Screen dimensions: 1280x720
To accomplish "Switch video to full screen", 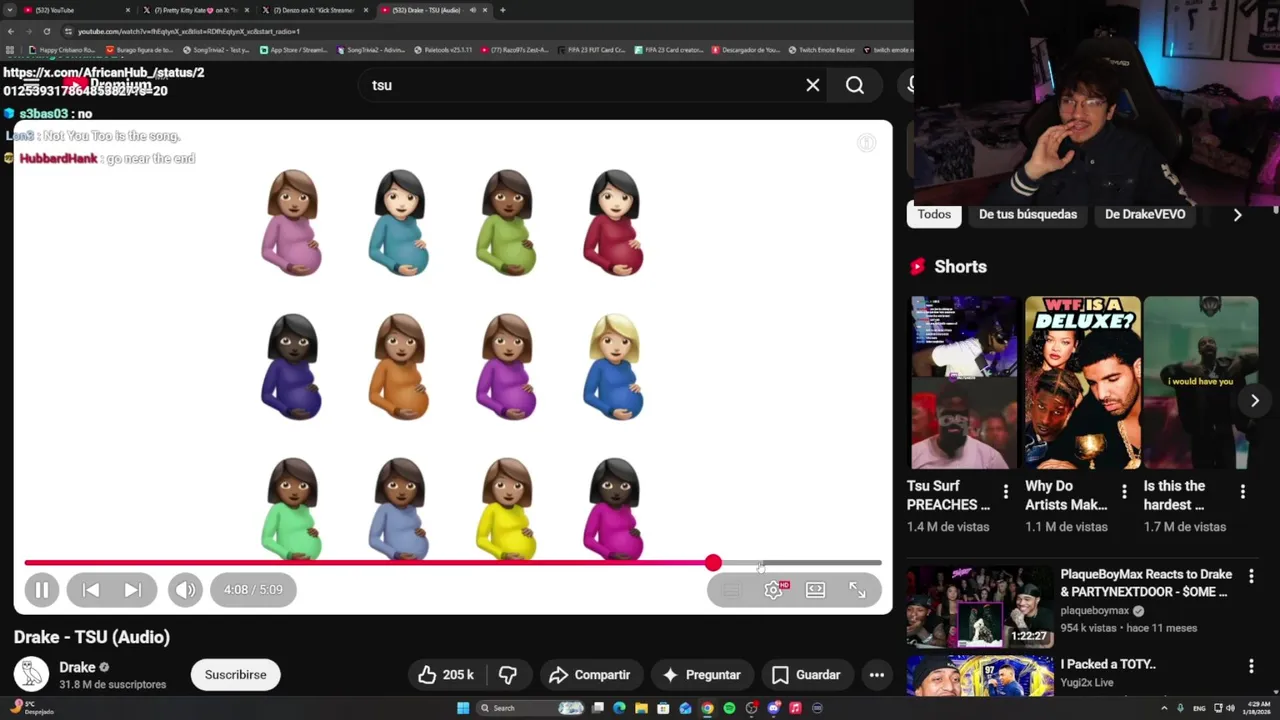I will click(x=858, y=590).
